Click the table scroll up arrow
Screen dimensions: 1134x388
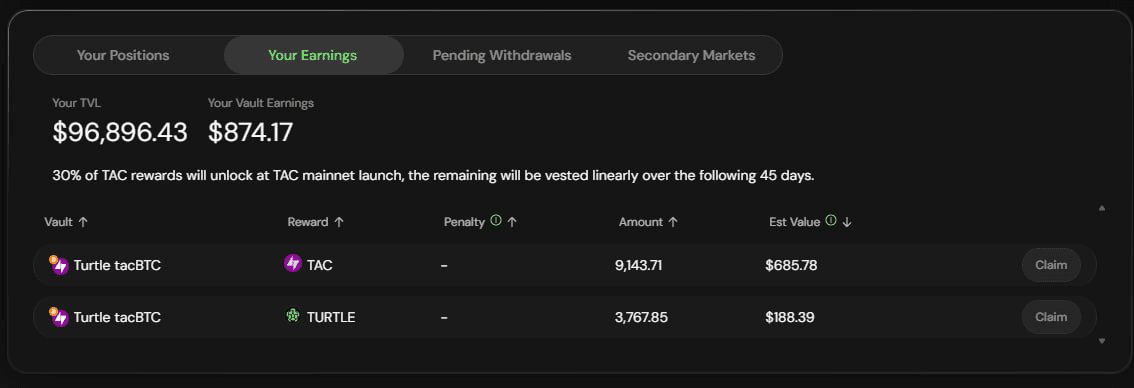(x=1101, y=208)
